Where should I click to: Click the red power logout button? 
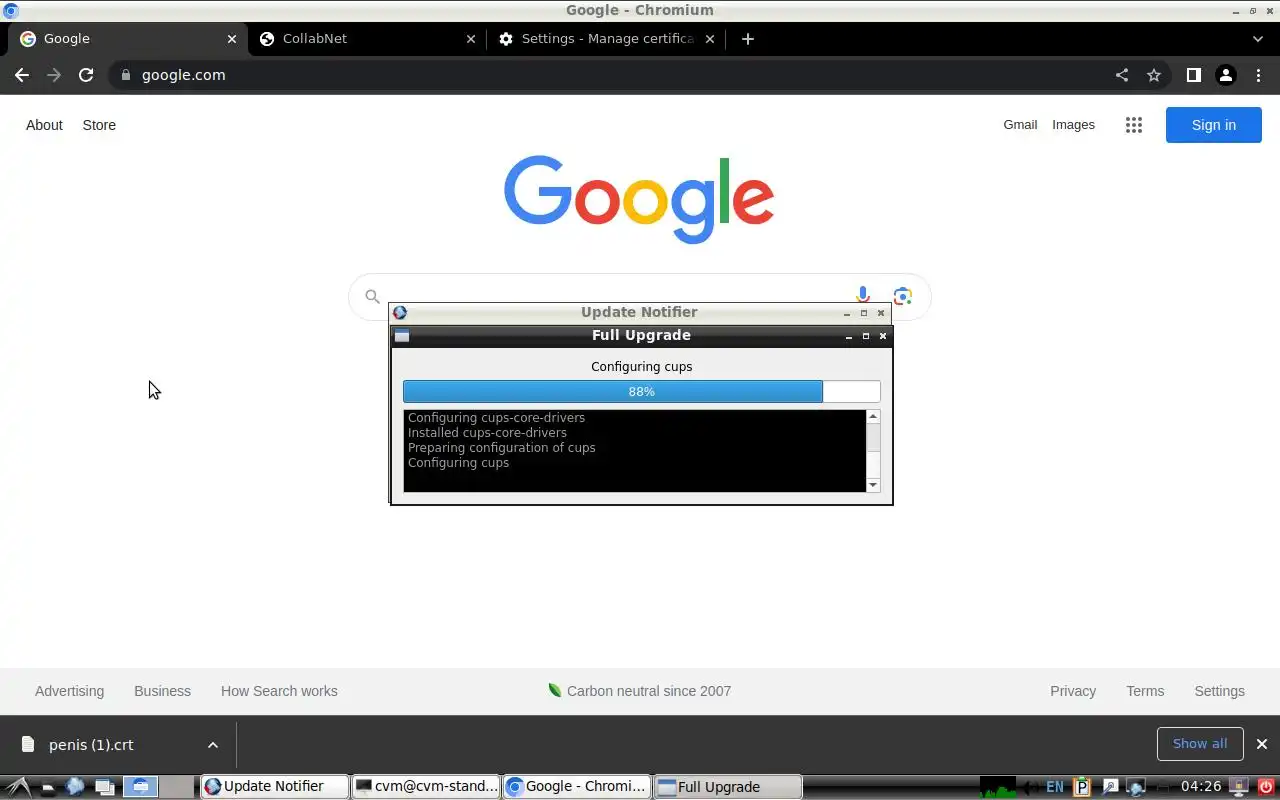click(1266, 787)
